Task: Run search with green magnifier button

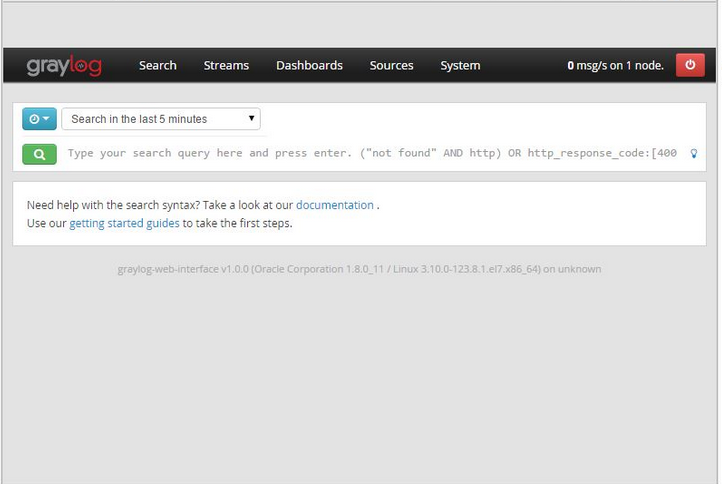Action: point(40,154)
